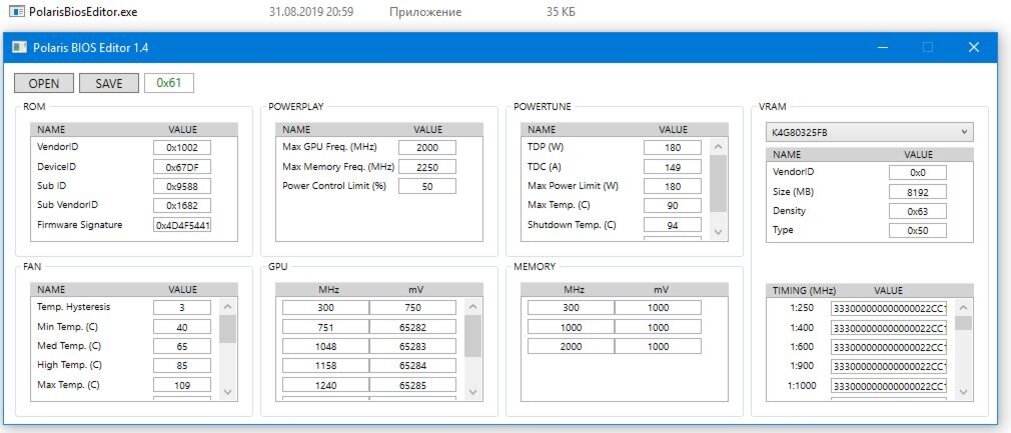Select the 0x61 checksum field

pyautogui.click(x=169, y=83)
